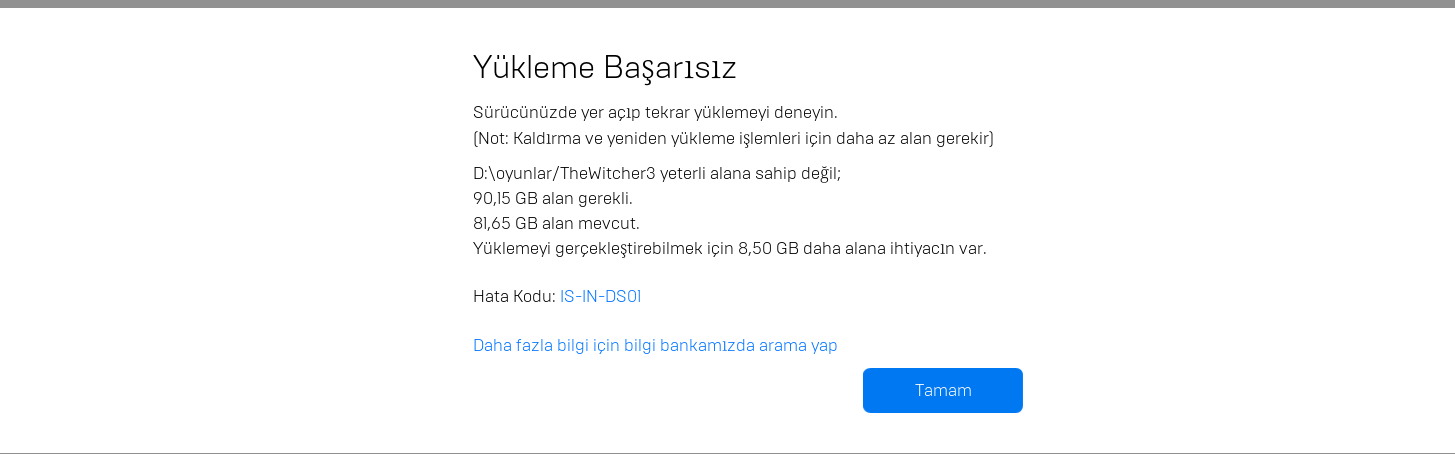Click the word "Başarısız" in the title
Image resolution: width=1455 pixels, height=454 pixels.
tap(669, 67)
